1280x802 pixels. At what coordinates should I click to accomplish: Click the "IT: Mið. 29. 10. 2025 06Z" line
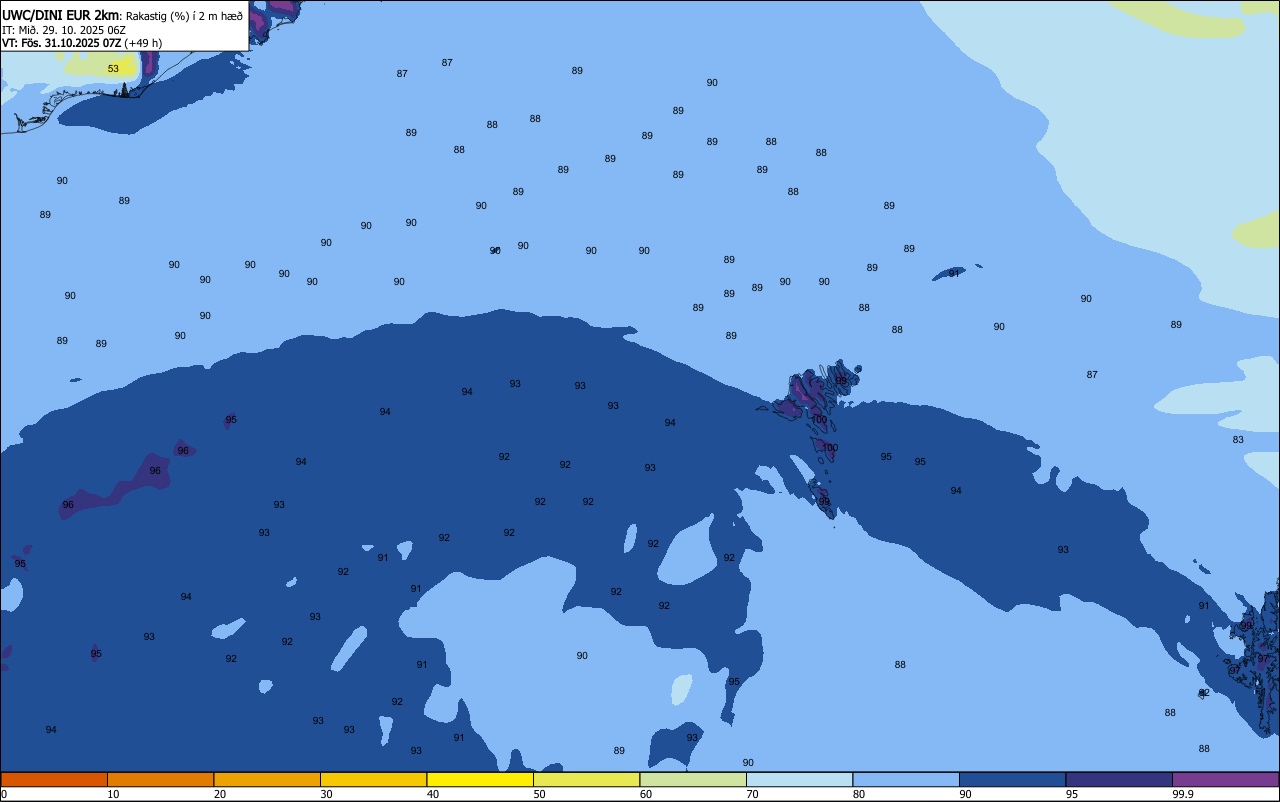click(x=64, y=30)
